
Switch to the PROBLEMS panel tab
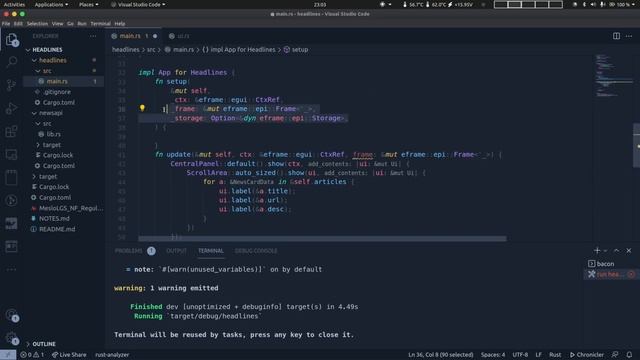[x=135, y=251]
